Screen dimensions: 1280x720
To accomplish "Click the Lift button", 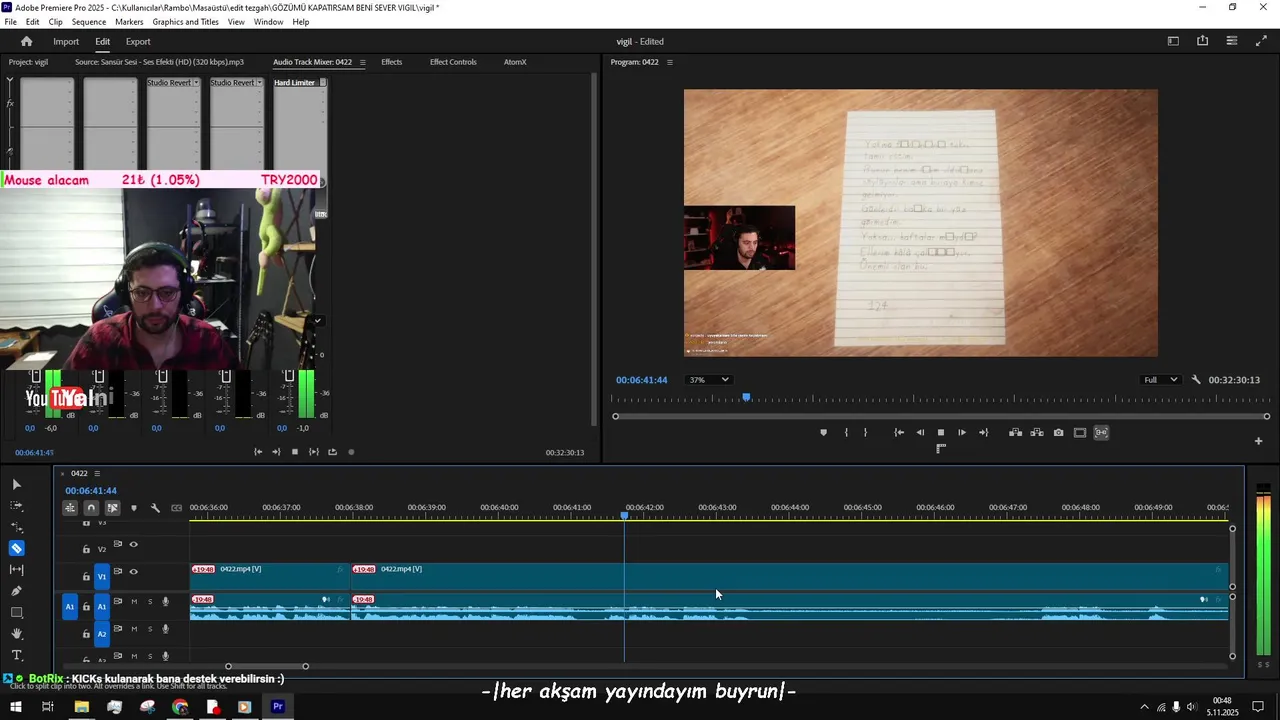I will [x=1015, y=433].
